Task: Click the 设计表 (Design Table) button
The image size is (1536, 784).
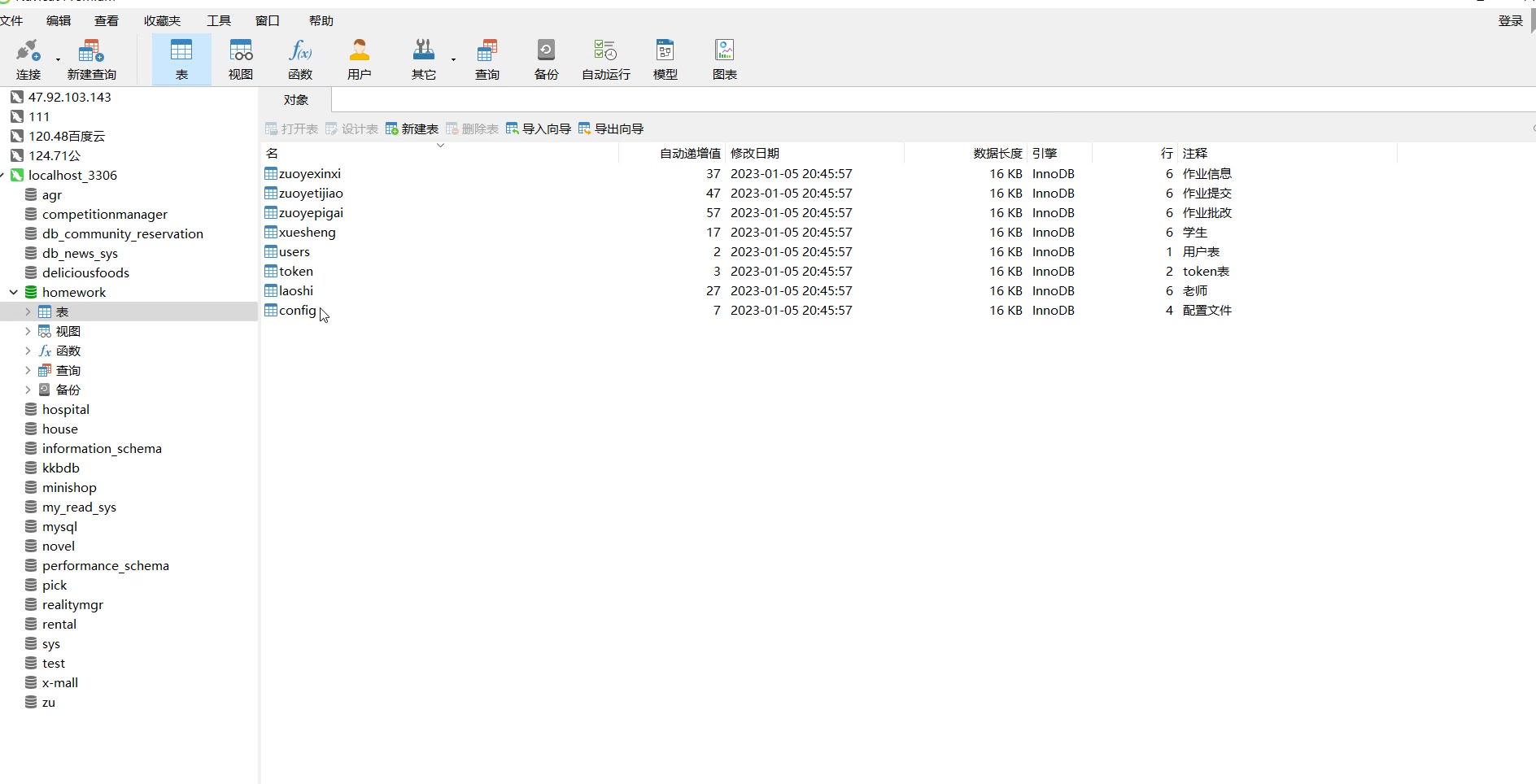Action: click(x=351, y=128)
